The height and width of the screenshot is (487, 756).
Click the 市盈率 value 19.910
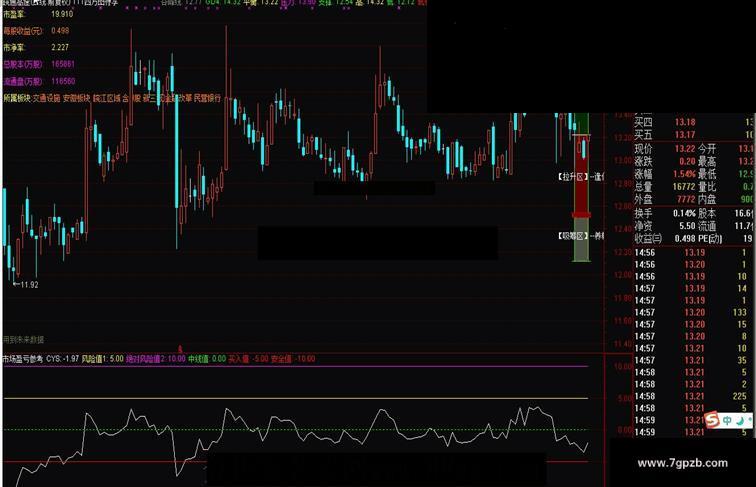62,14
